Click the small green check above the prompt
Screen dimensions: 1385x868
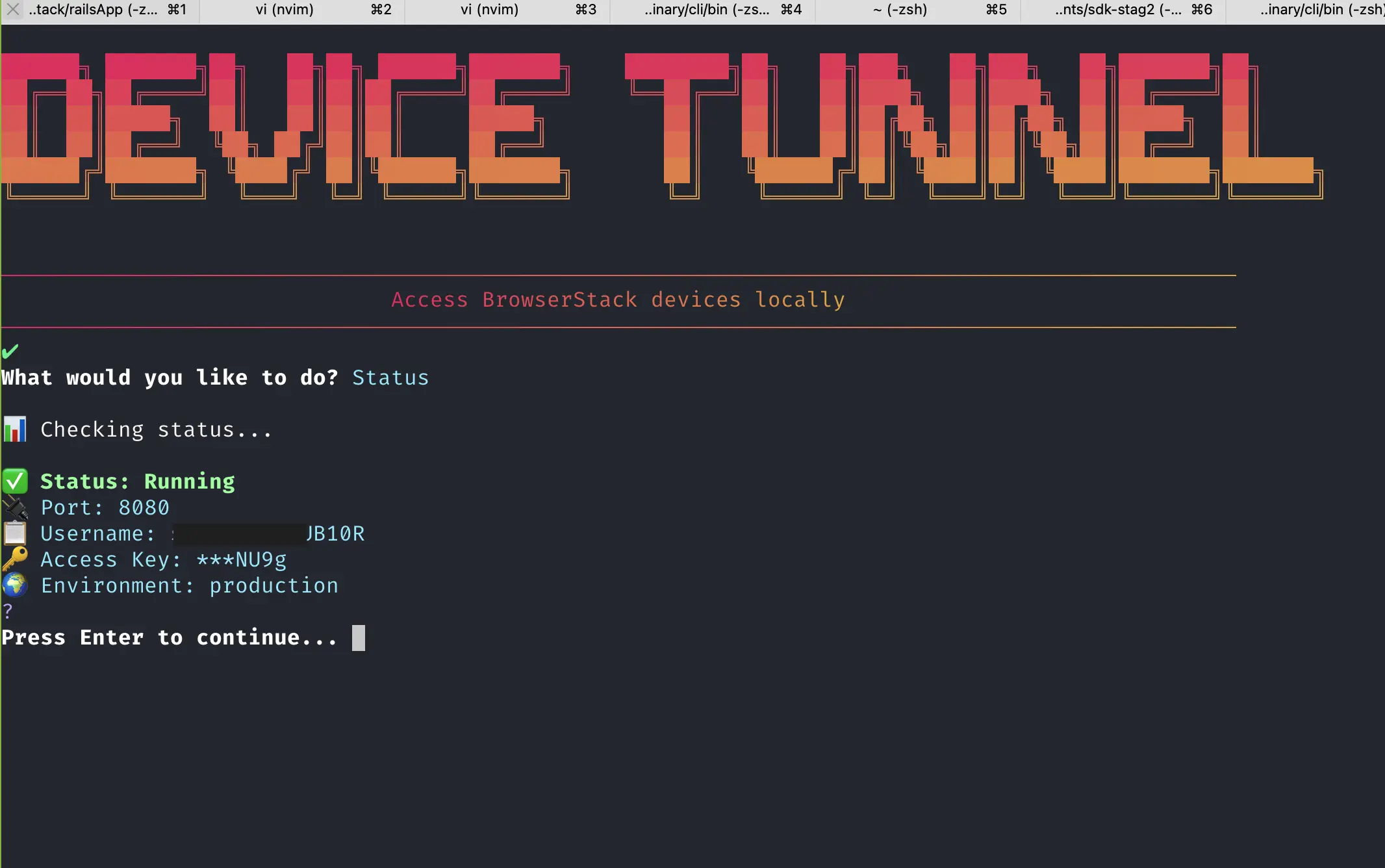coord(10,351)
